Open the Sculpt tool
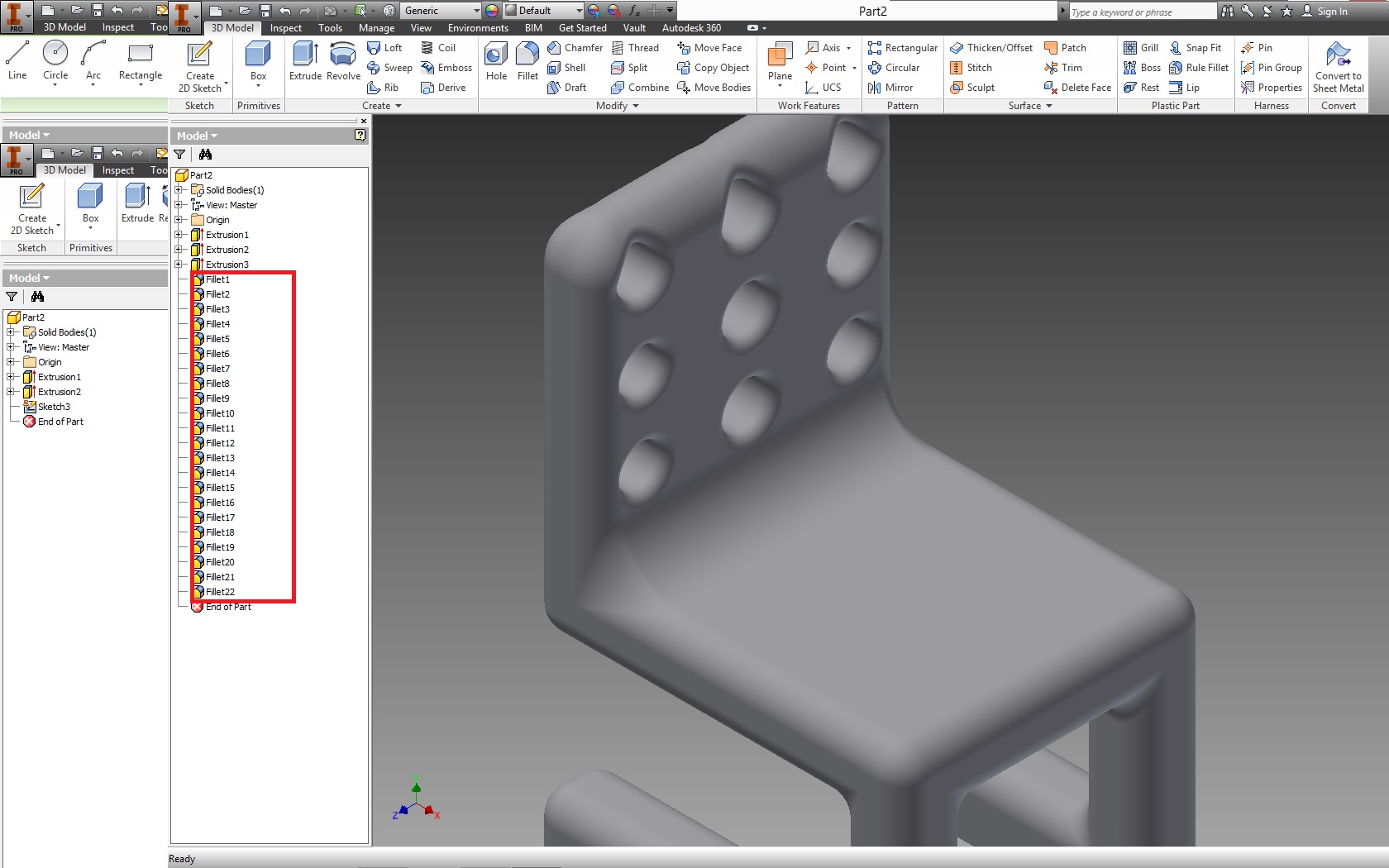 tap(972, 88)
